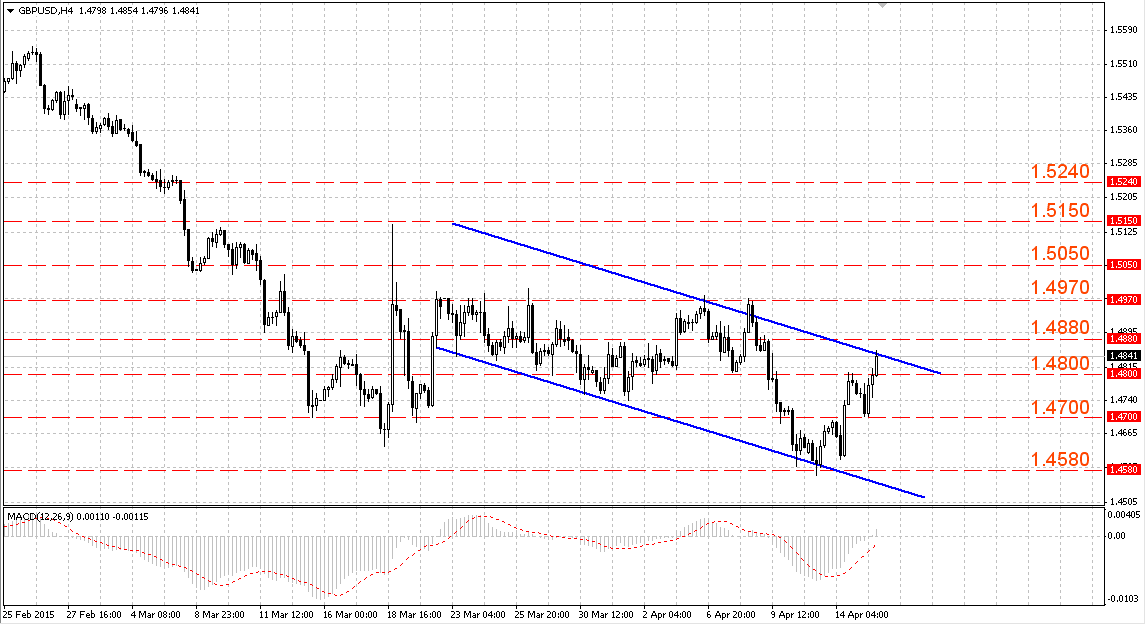Image resolution: width=1147 pixels, height=625 pixels.
Task: Click the 11 Mar 12:00 time label
Action: click(x=286, y=615)
